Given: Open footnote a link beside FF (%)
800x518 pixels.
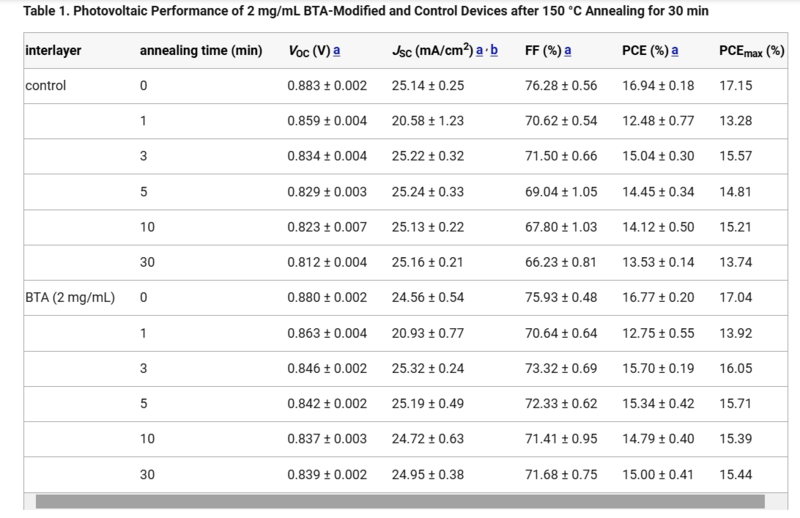Looking at the screenshot, I should click(x=568, y=51).
